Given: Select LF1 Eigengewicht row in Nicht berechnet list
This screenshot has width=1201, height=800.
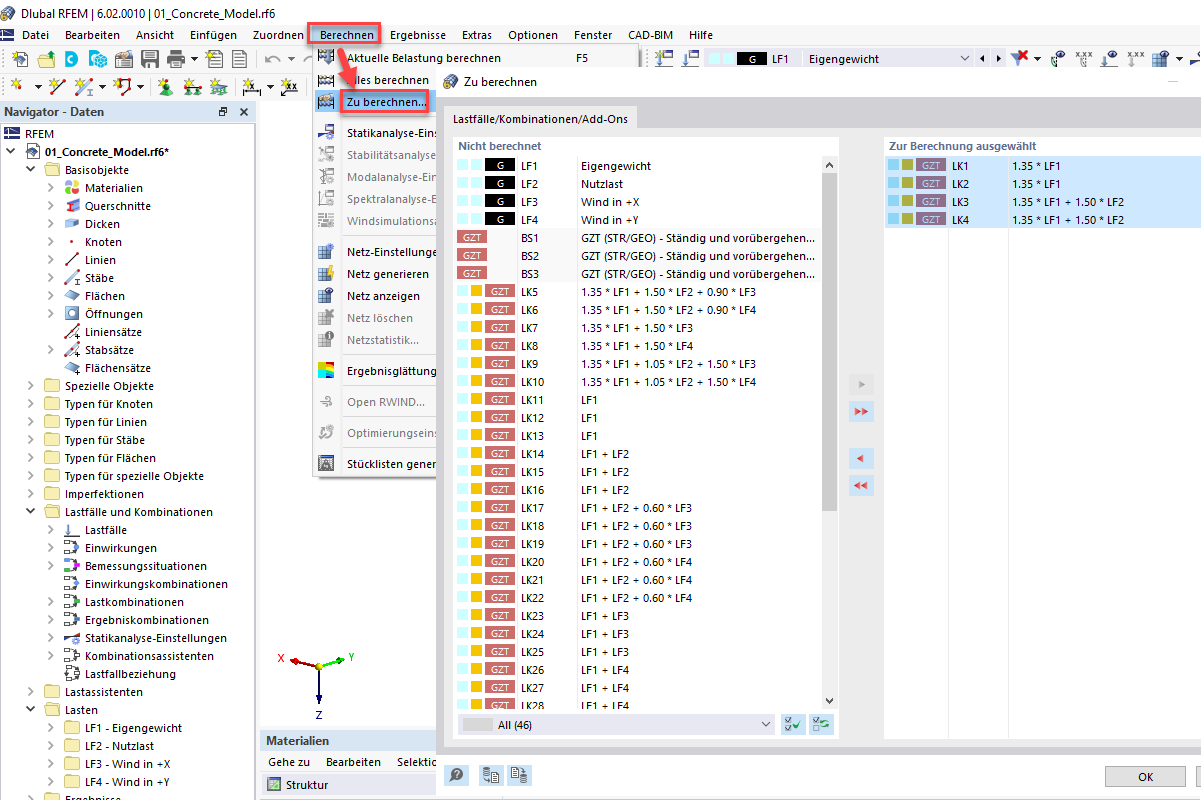Looking at the screenshot, I should [x=637, y=166].
